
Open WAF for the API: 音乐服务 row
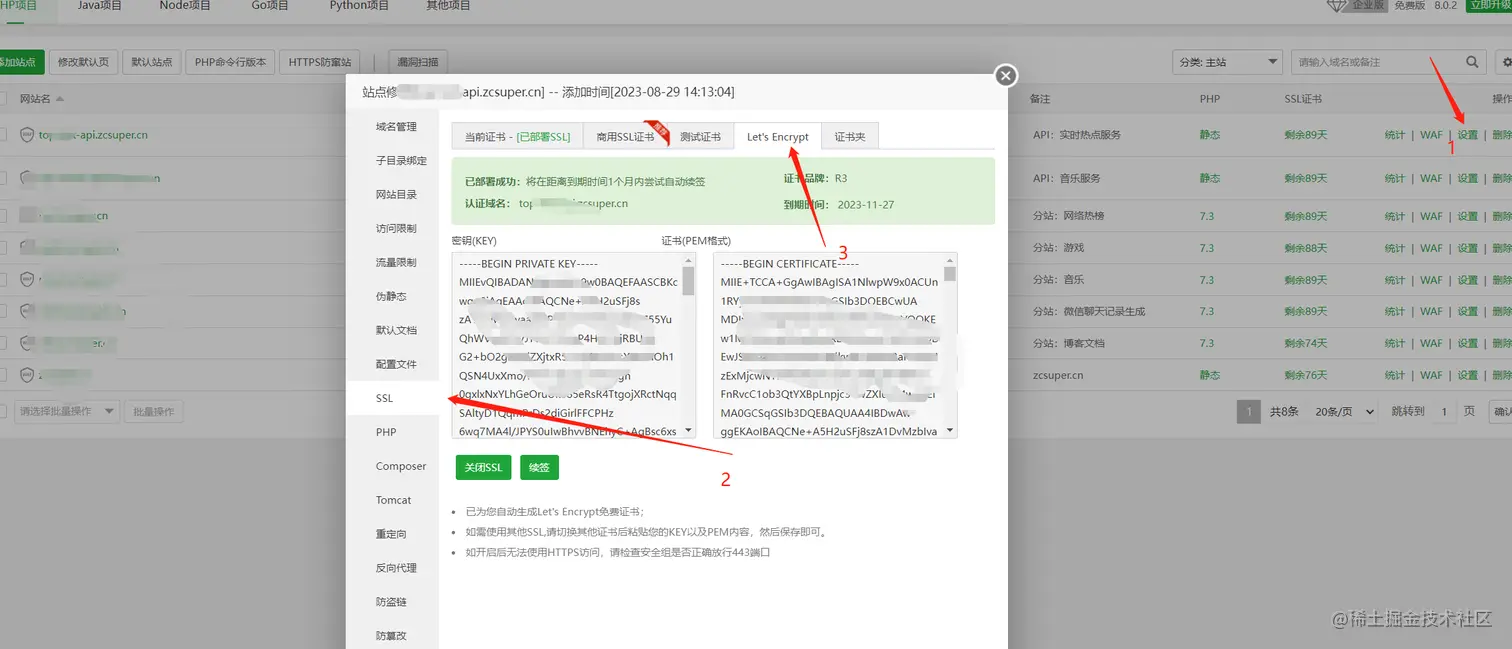[1431, 178]
